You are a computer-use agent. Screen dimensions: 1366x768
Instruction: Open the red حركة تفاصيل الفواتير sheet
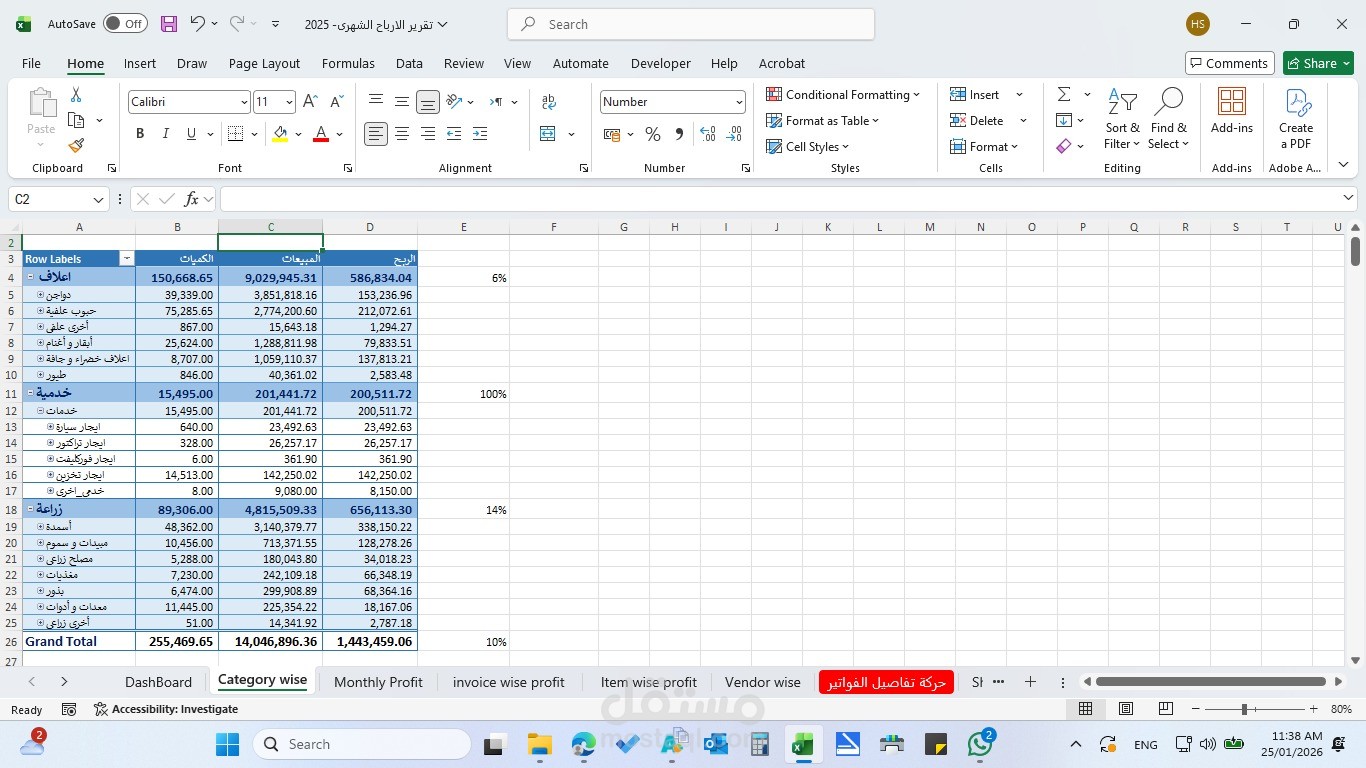[x=887, y=682]
